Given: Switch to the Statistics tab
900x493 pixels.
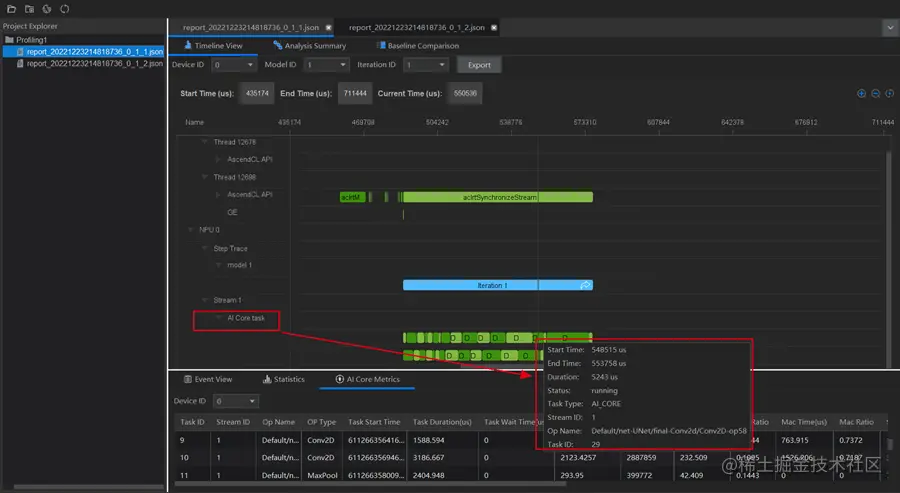Looking at the screenshot, I should pyautogui.click(x=284, y=379).
